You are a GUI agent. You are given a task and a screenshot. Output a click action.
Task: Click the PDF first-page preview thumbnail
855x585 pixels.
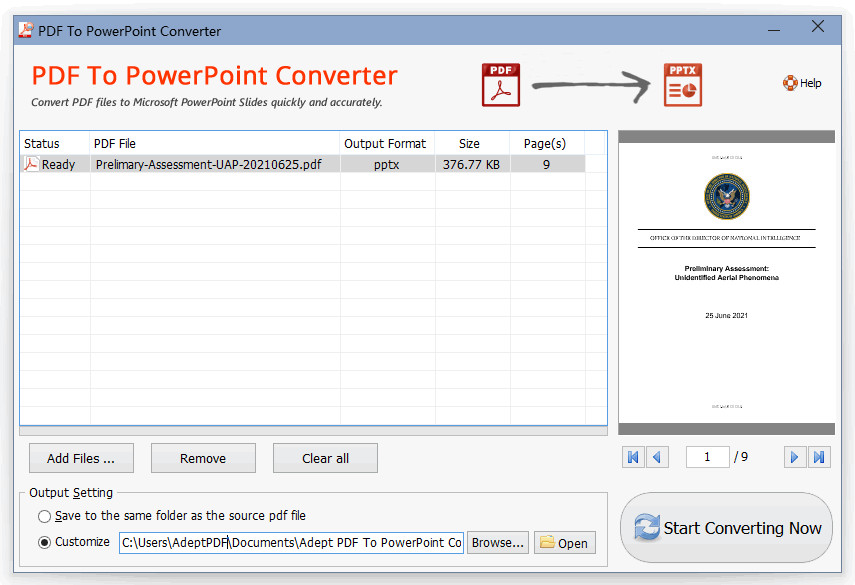(726, 282)
